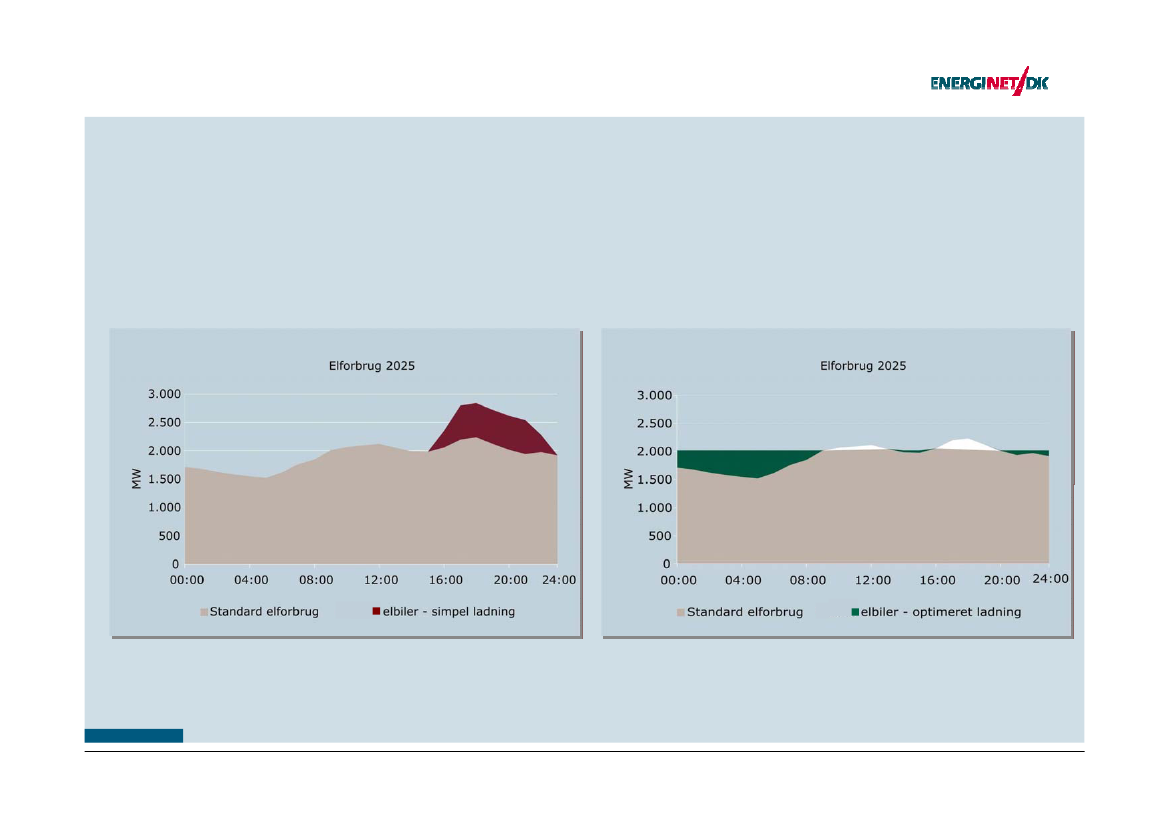Click the left chart's 'Elforbrug 2025' title
The image size is (1169, 826).
372,366
